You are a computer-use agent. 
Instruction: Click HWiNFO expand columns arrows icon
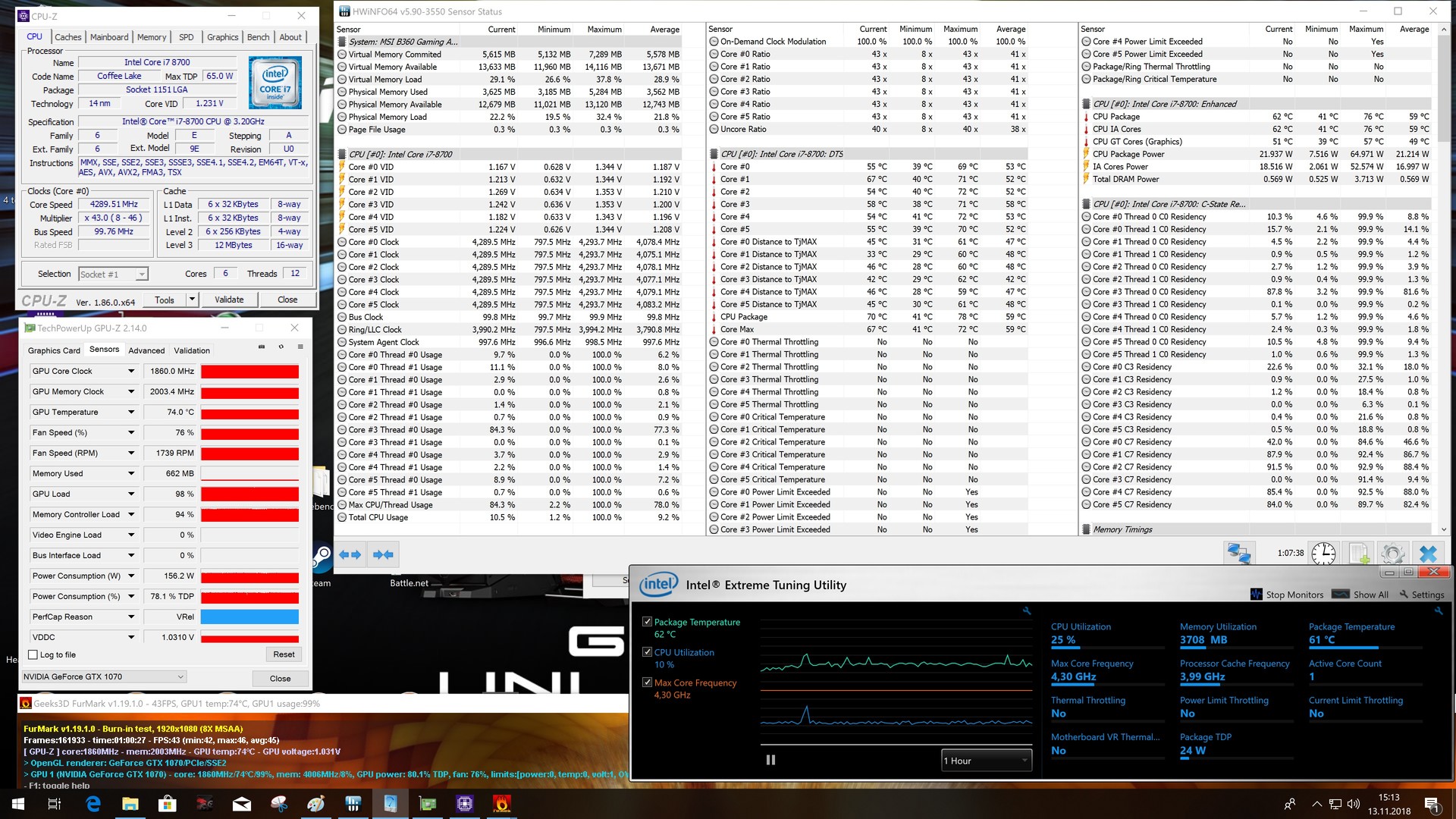click(x=350, y=554)
